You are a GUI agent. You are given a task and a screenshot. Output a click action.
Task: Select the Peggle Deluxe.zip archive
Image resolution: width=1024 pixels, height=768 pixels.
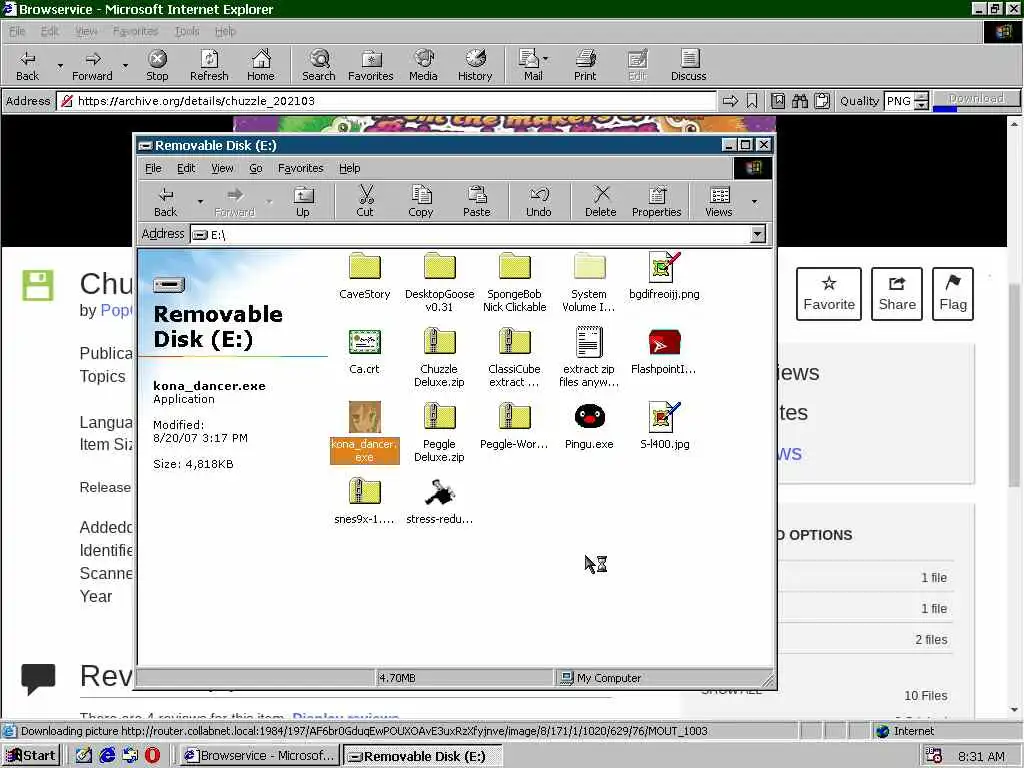click(x=440, y=432)
